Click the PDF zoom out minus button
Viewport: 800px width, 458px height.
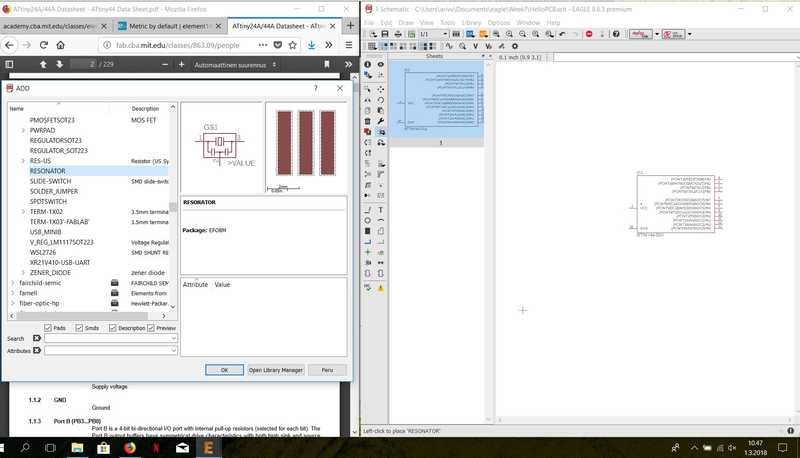pyautogui.click(x=165, y=64)
